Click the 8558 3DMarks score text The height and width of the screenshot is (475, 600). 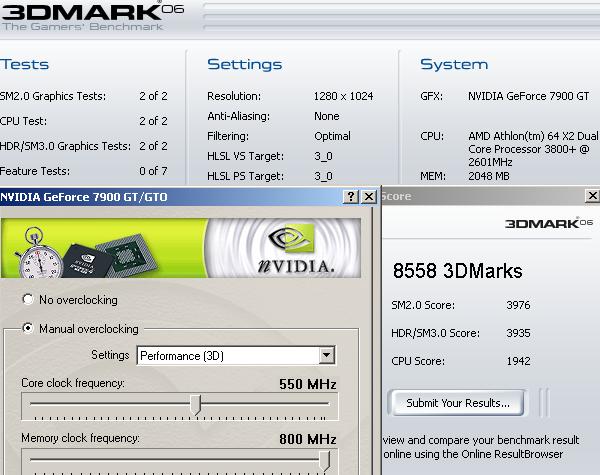pos(458,271)
